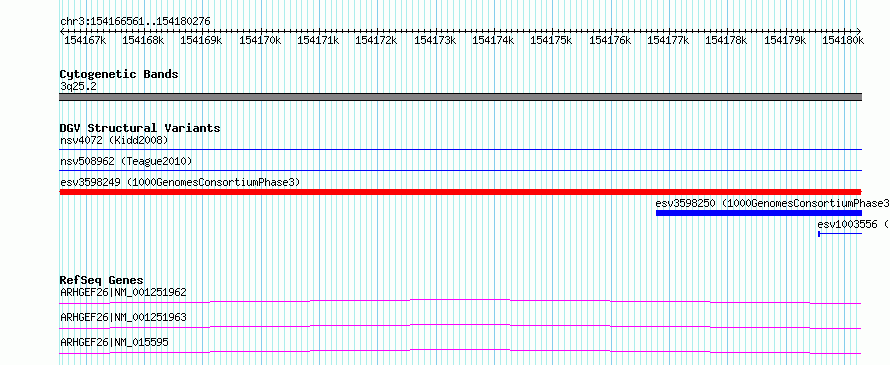
Task: Open variant nsv4072 (Kidd2008) label
Action: pyautogui.click(x=114, y=140)
